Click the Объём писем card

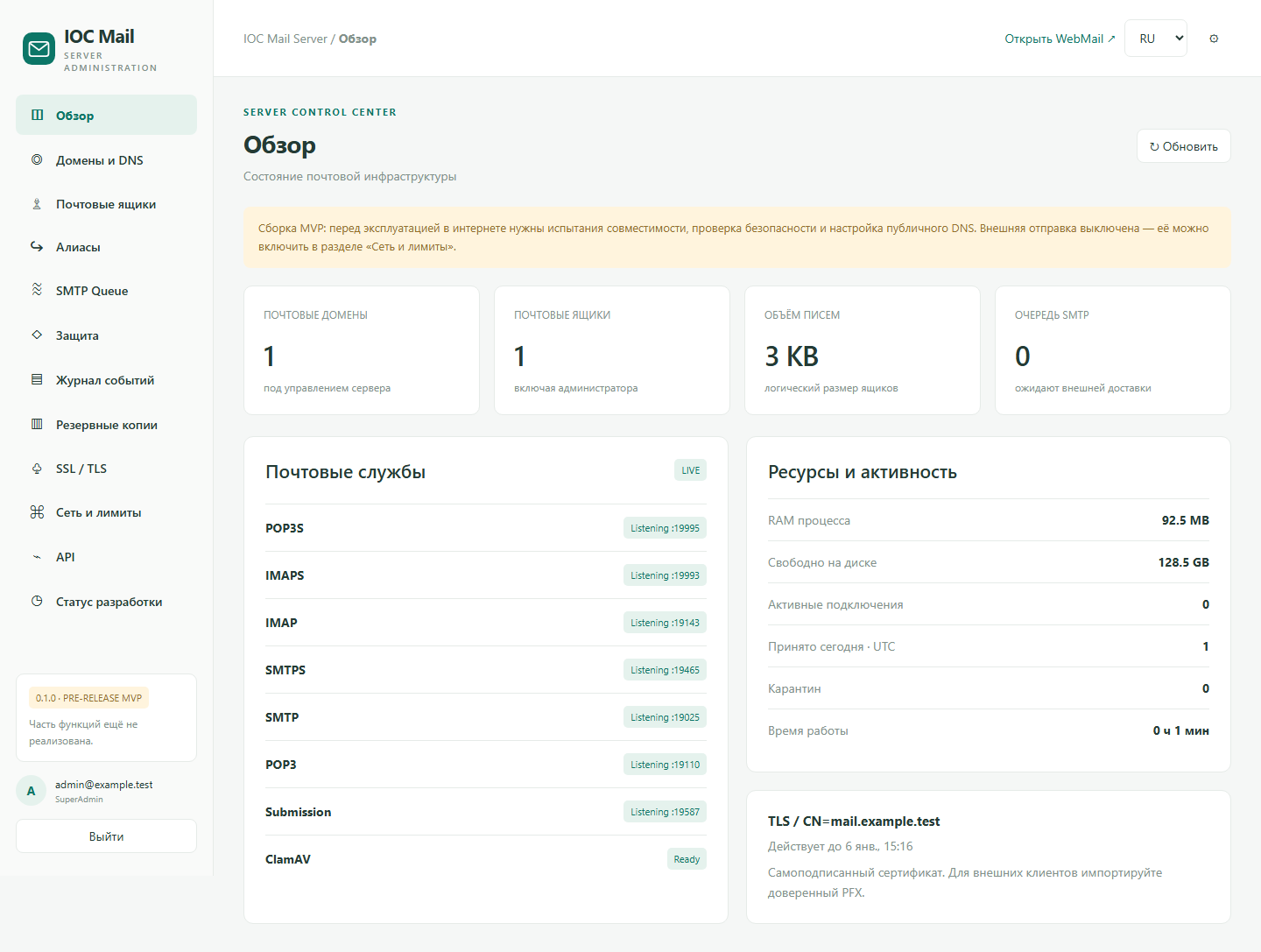[863, 350]
